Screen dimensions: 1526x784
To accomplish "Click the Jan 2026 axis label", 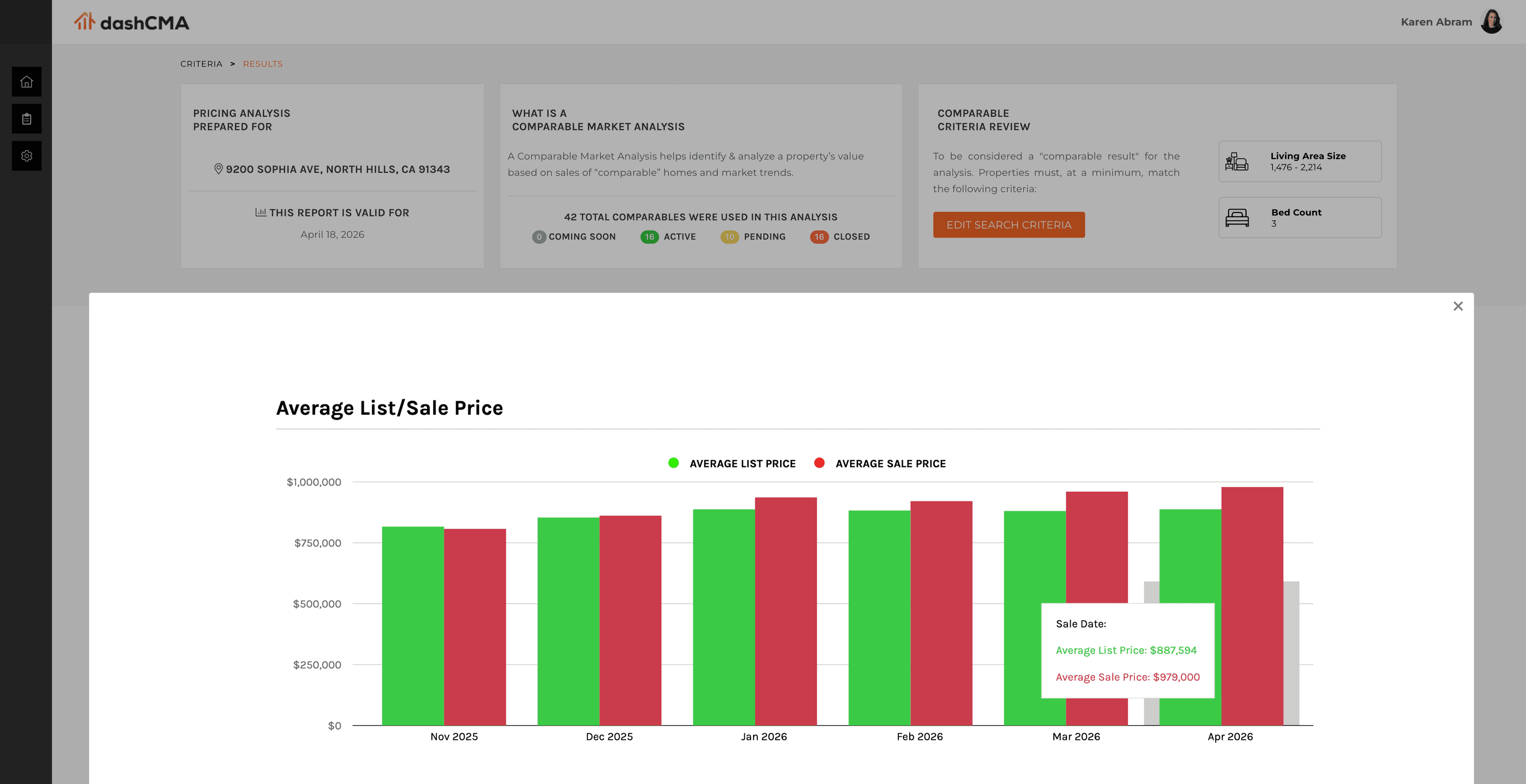I will coord(764,737).
